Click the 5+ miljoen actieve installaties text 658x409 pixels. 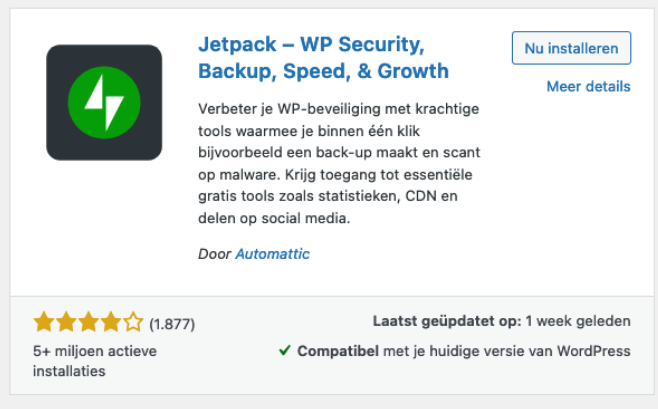point(95,361)
